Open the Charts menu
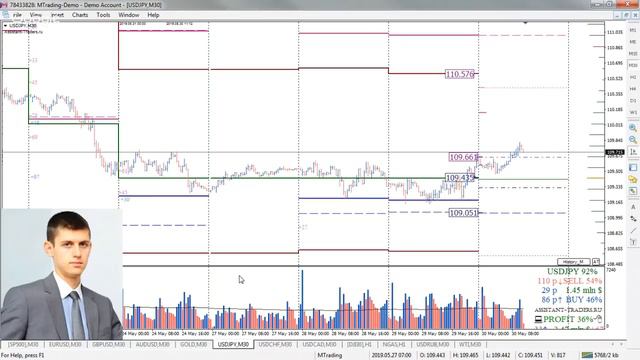 [80, 15]
